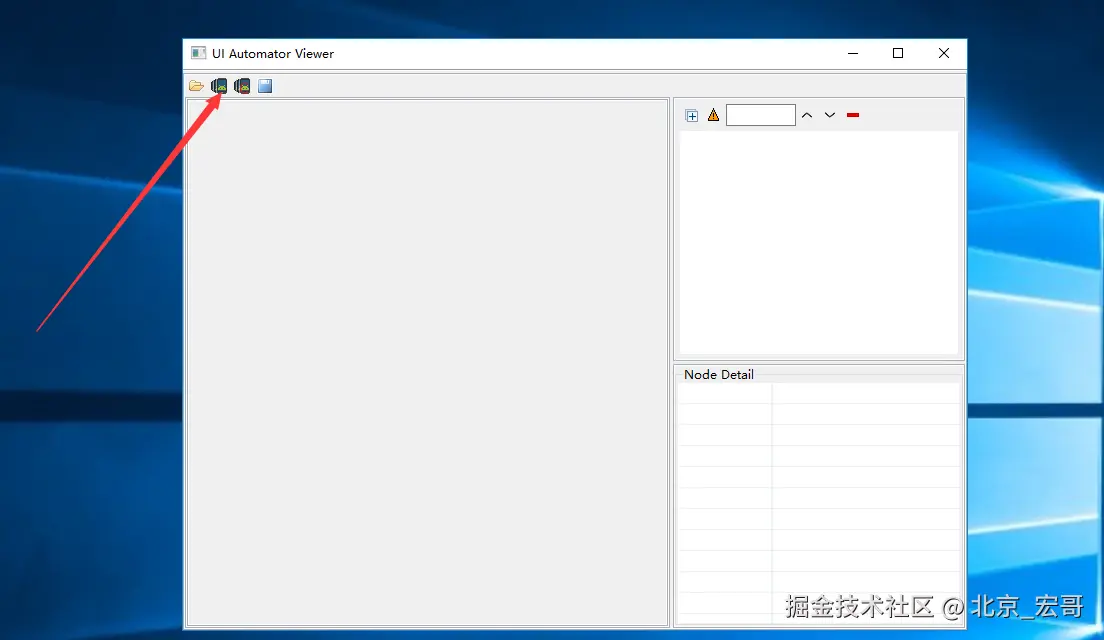1104x640 pixels.
Task: Expand all nodes with plus icon
Action: click(691, 115)
